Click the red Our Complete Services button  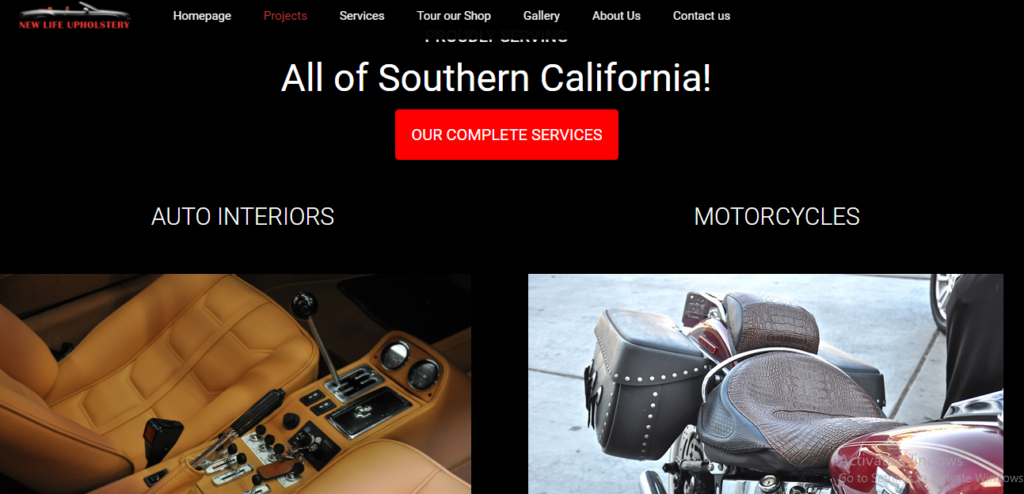point(507,135)
